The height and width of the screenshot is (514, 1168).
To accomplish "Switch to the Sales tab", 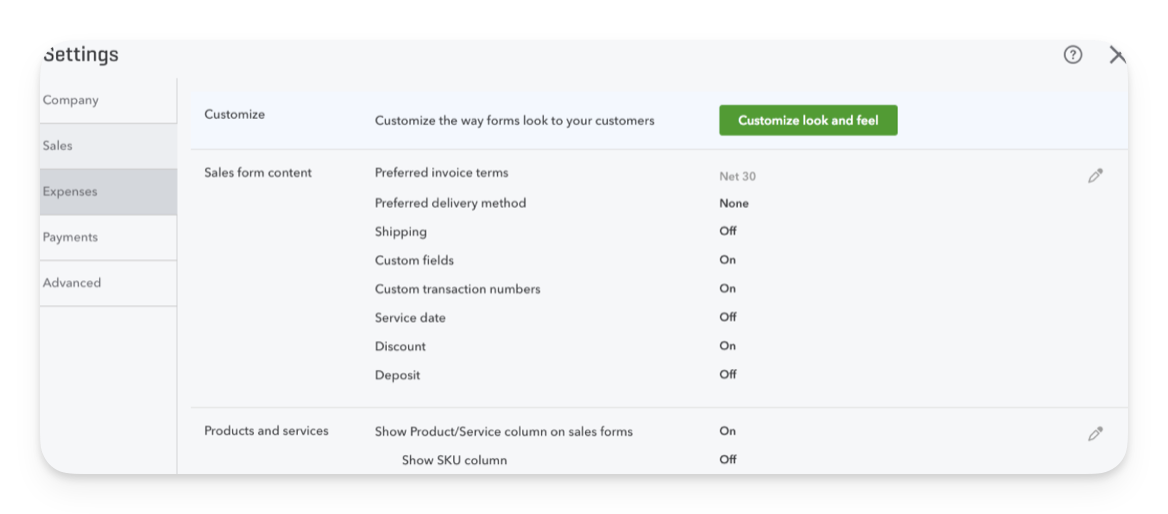I will [108, 146].
